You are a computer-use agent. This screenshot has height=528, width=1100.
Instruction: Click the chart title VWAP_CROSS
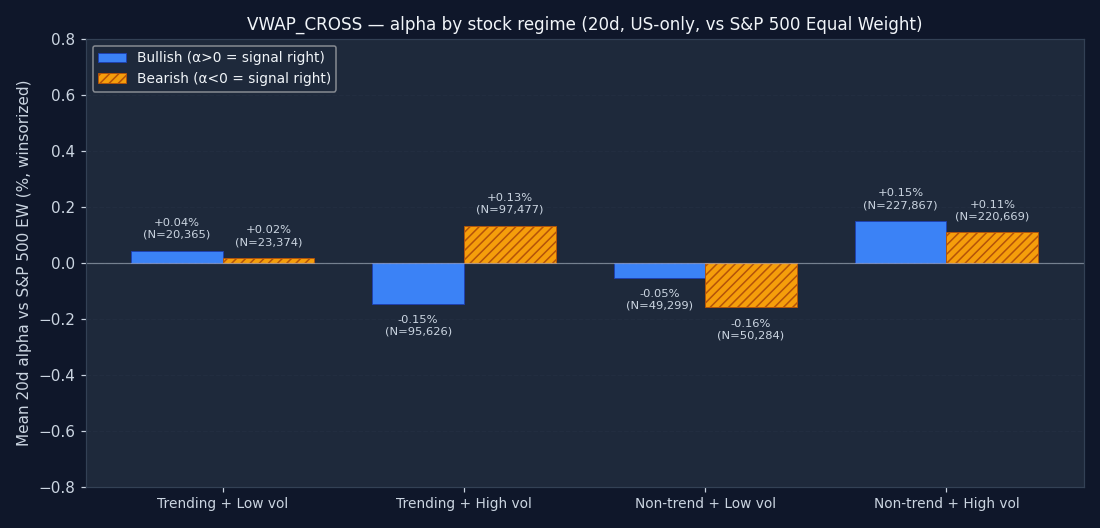[x=584, y=25]
